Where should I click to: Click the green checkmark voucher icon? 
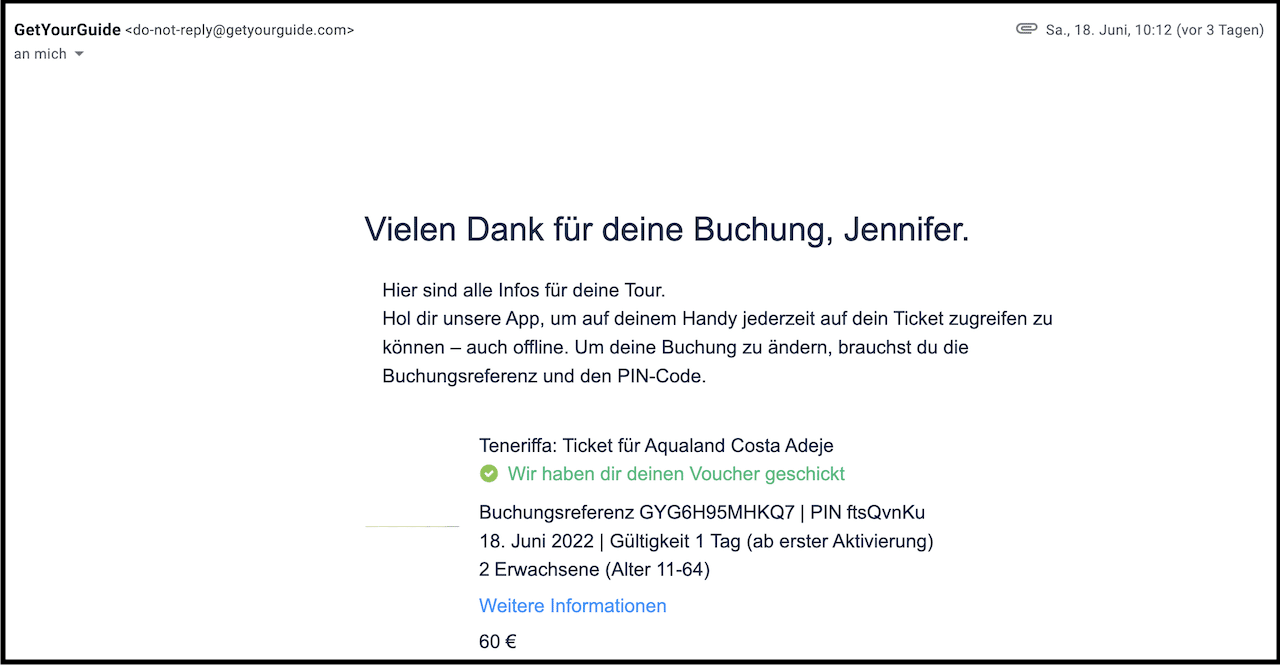[x=489, y=474]
